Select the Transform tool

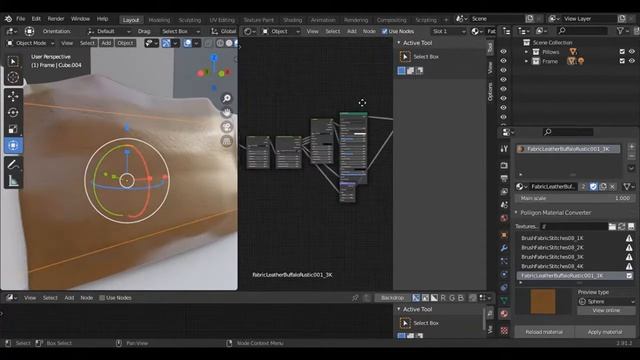[13, 146]
